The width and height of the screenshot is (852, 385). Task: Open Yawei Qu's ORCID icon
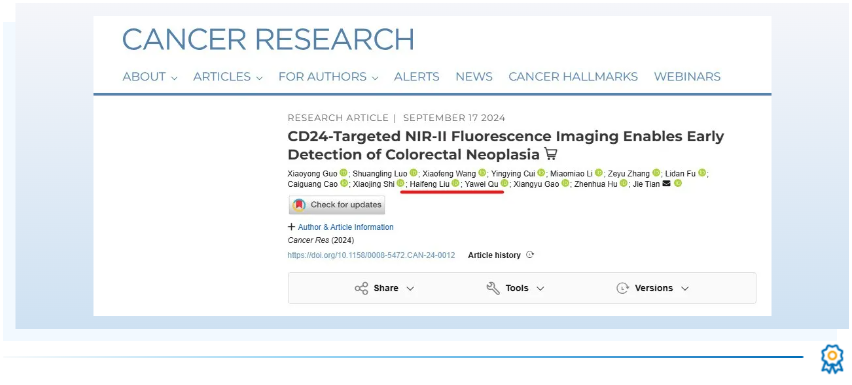click(505, 184)
